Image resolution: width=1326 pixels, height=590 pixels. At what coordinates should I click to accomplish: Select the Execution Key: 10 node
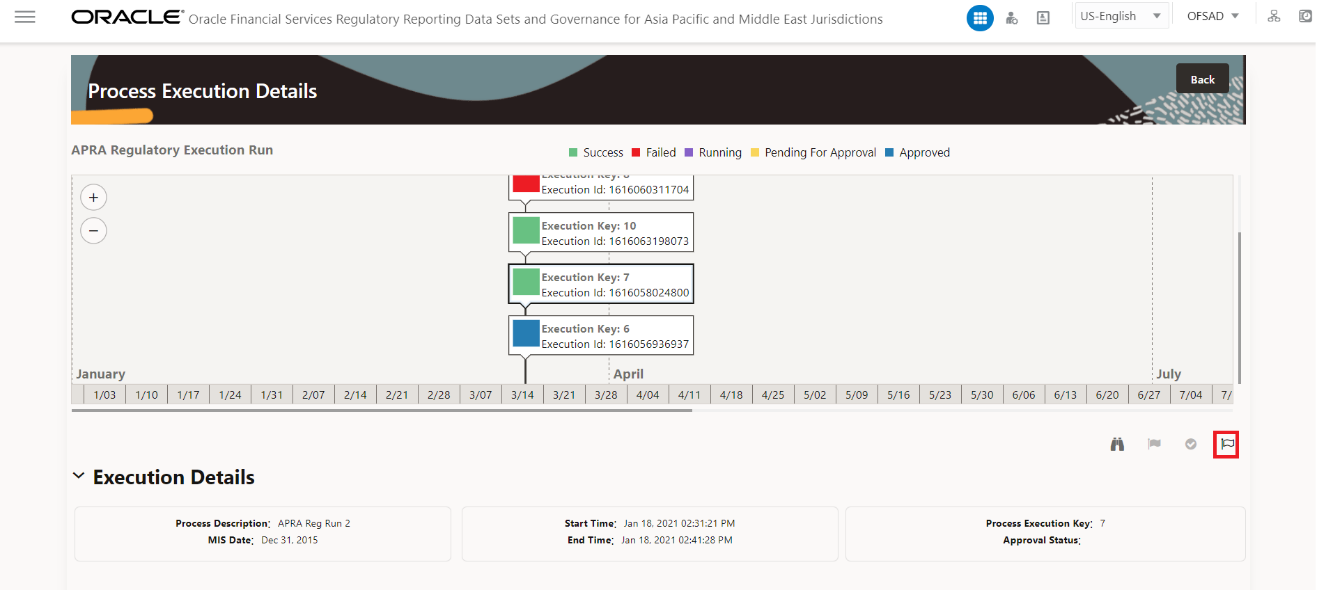(600, 233)
